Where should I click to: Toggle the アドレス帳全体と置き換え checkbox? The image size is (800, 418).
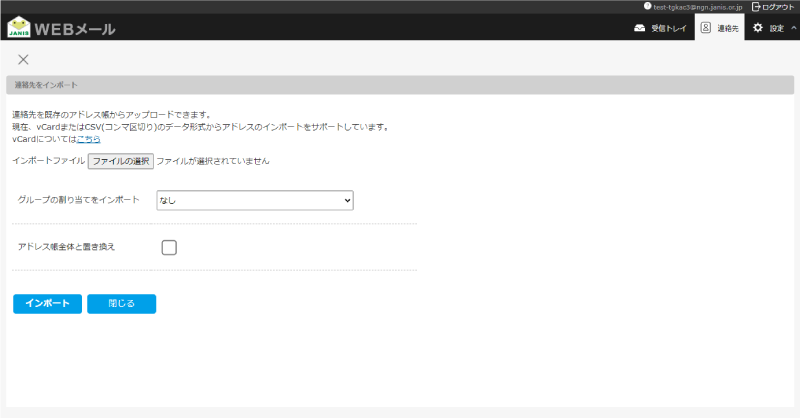pos(169,247)
